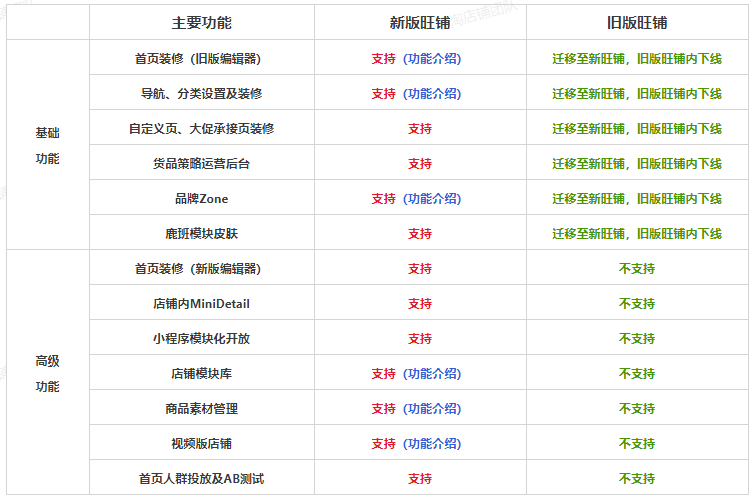Select the 品牌Zone cell
The image size is (756, 503).
tap(202, 197)
